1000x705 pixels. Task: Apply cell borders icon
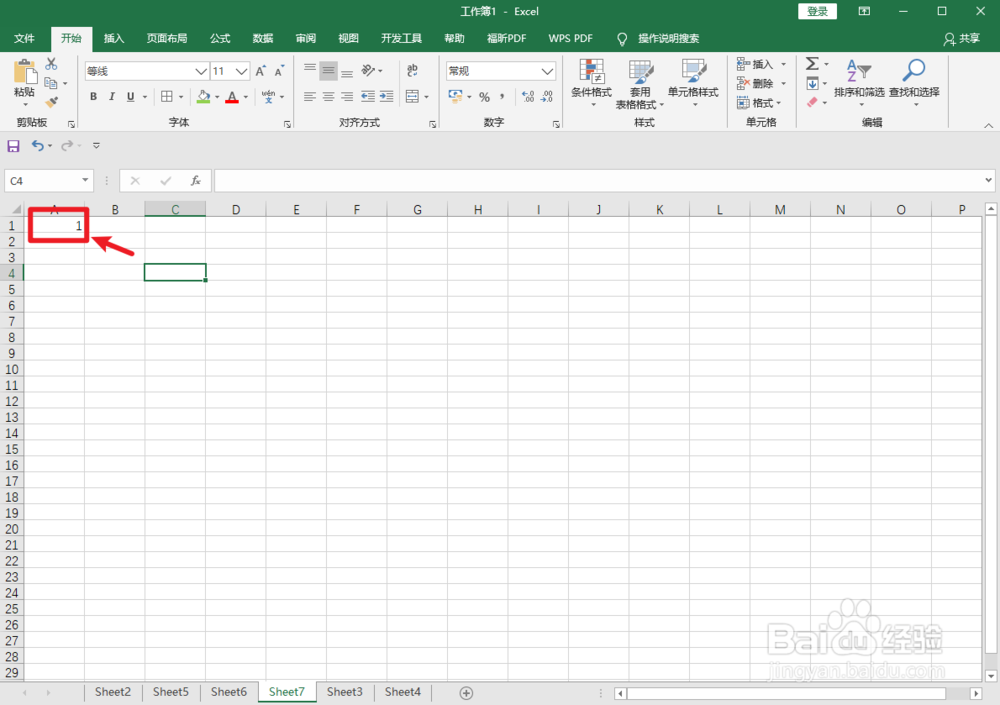[x=167, y=96]
